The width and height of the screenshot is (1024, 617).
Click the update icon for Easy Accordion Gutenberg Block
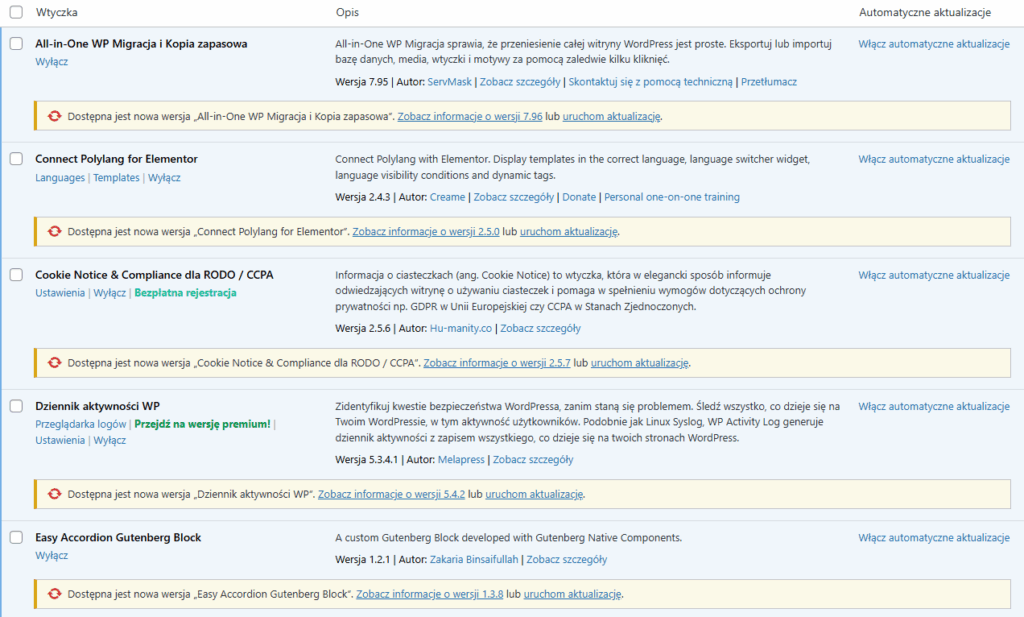click(54, 593)
